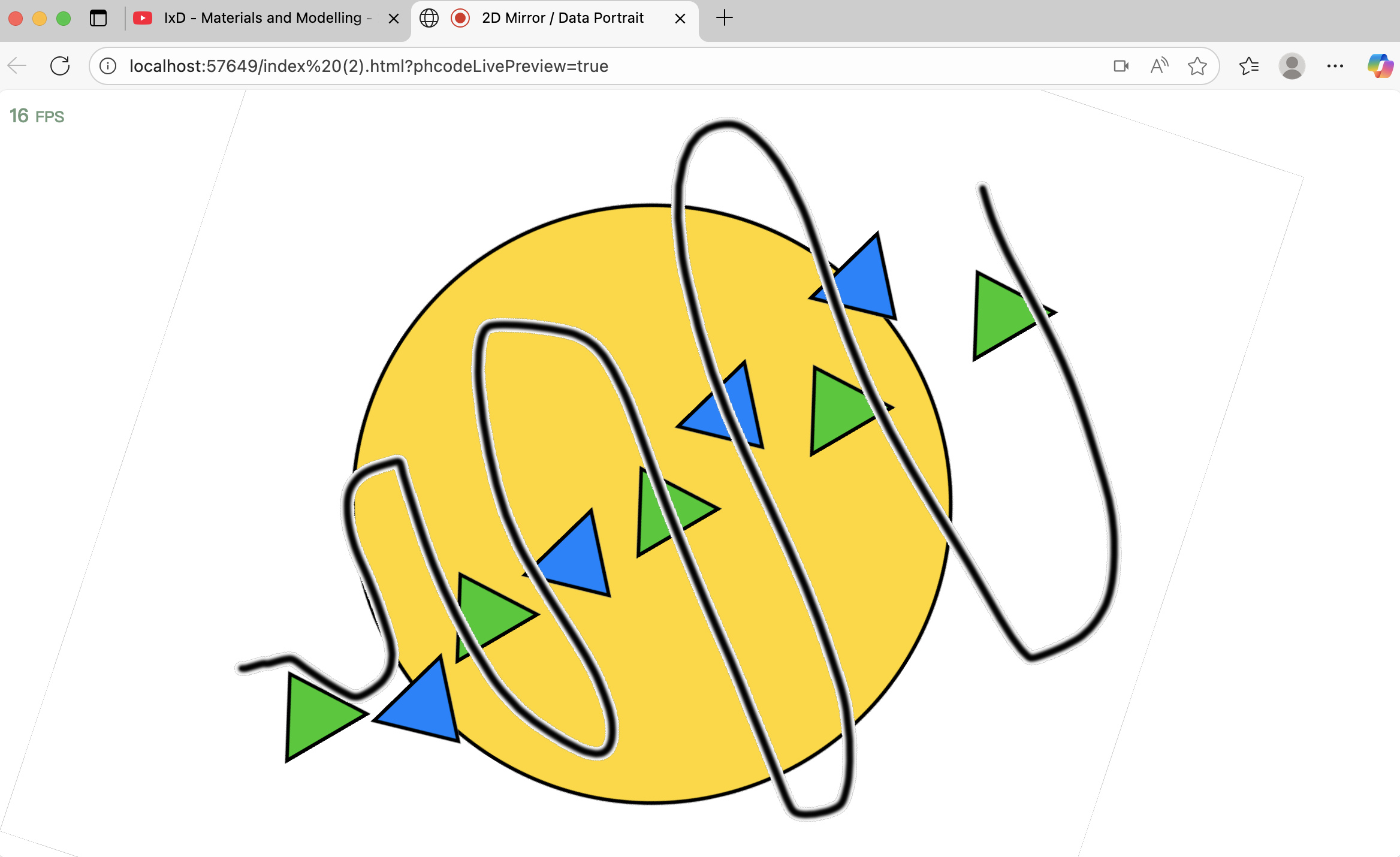Activate Read Aloud for the page
The image size is (1400, 857).
1158,66
